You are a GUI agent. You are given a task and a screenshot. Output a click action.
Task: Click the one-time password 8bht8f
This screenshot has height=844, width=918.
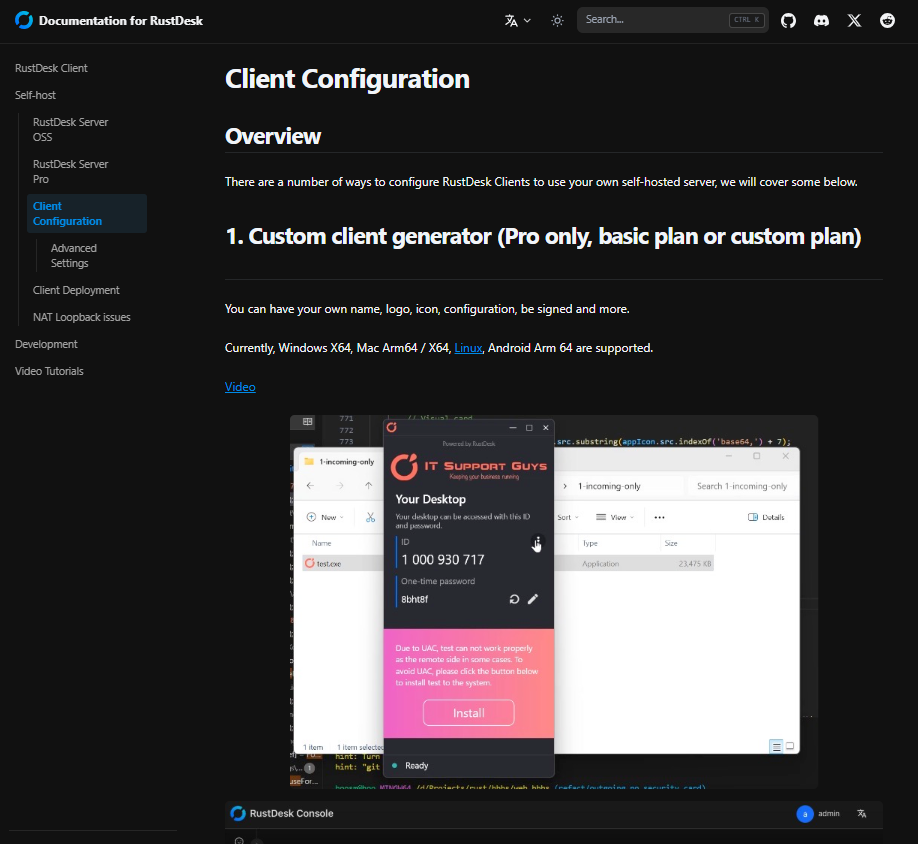coord(415,599)
